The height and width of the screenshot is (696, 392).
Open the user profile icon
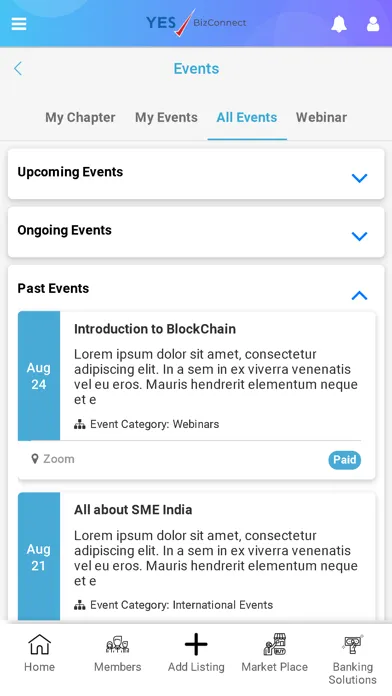(373, 24)
